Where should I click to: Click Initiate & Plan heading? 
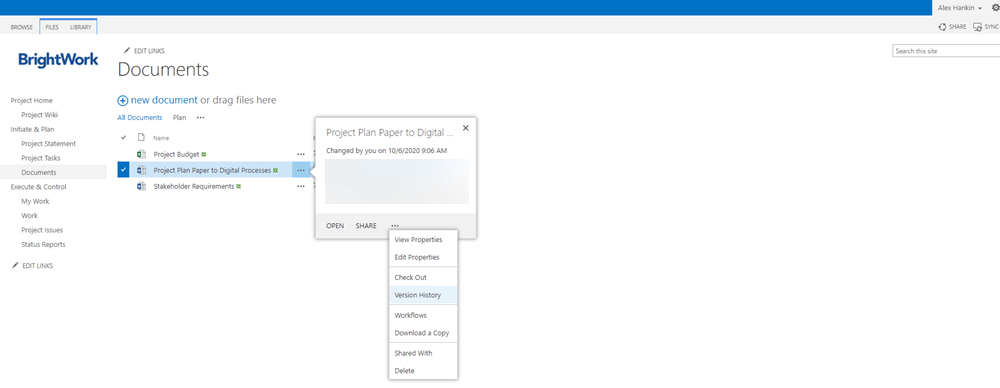tap(32, 129)
